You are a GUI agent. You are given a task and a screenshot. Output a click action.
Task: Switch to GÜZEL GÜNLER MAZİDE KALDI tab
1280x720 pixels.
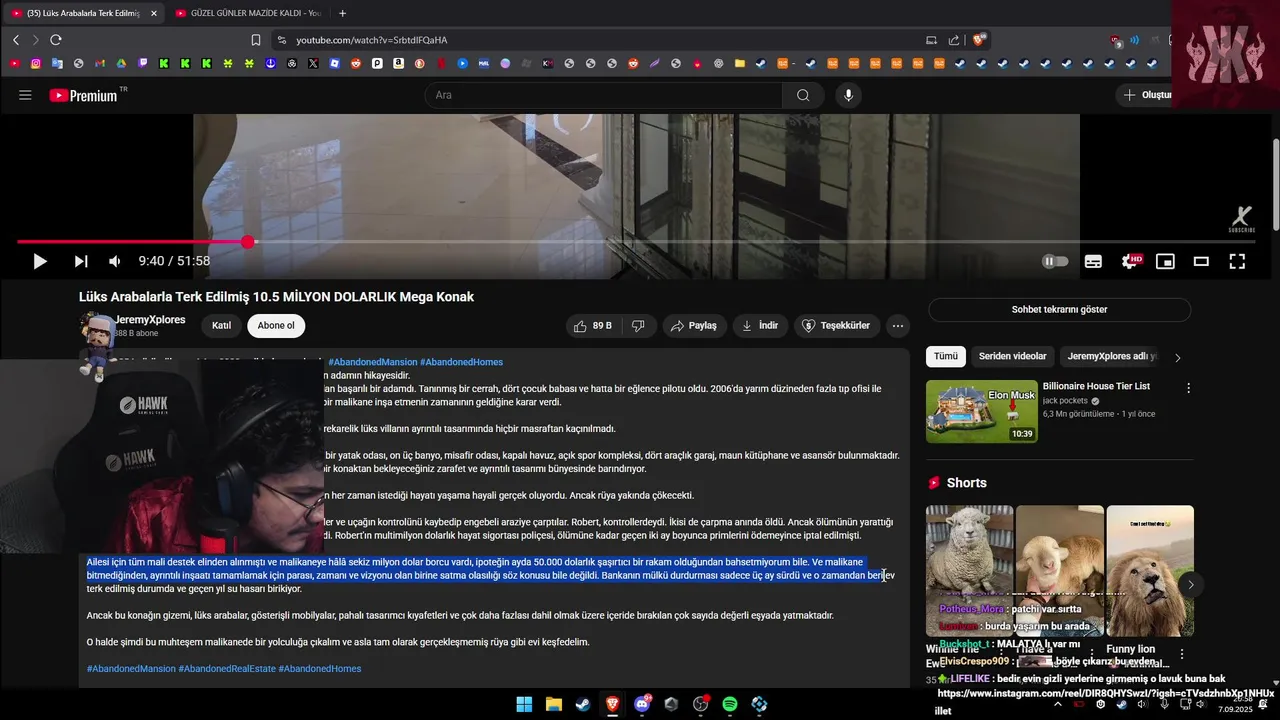tap(247, 13)
